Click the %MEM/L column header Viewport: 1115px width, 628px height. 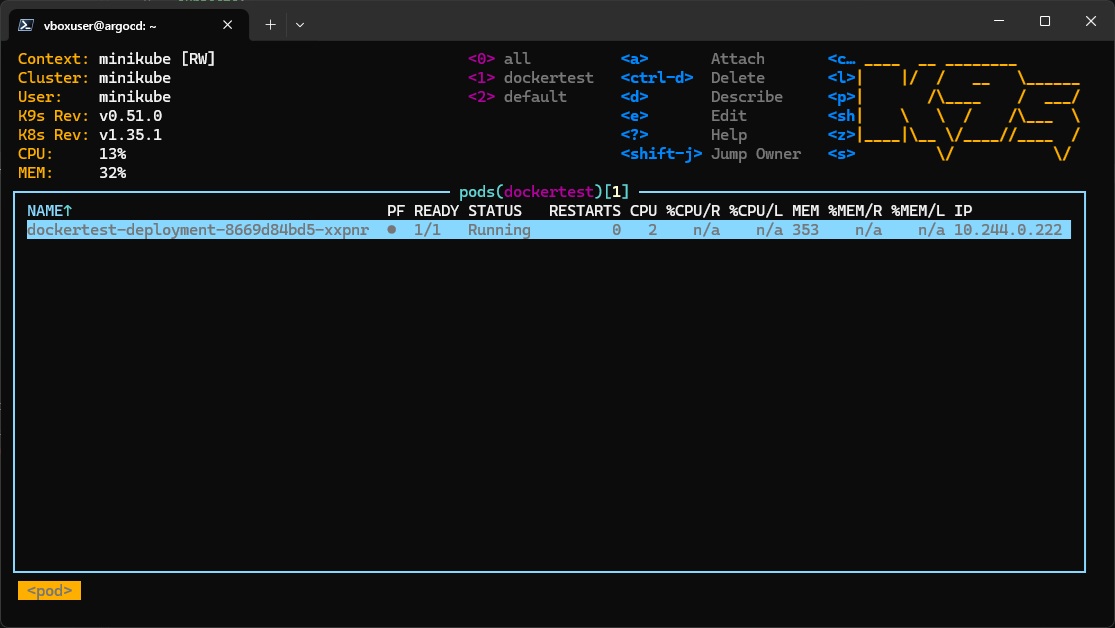tap(918, 211)
